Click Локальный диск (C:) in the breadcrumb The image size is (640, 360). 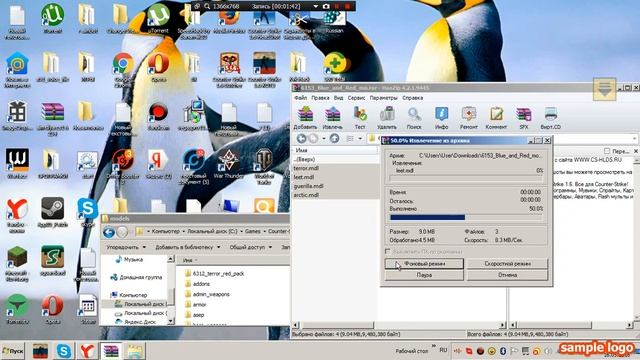[x=212, y=231]
